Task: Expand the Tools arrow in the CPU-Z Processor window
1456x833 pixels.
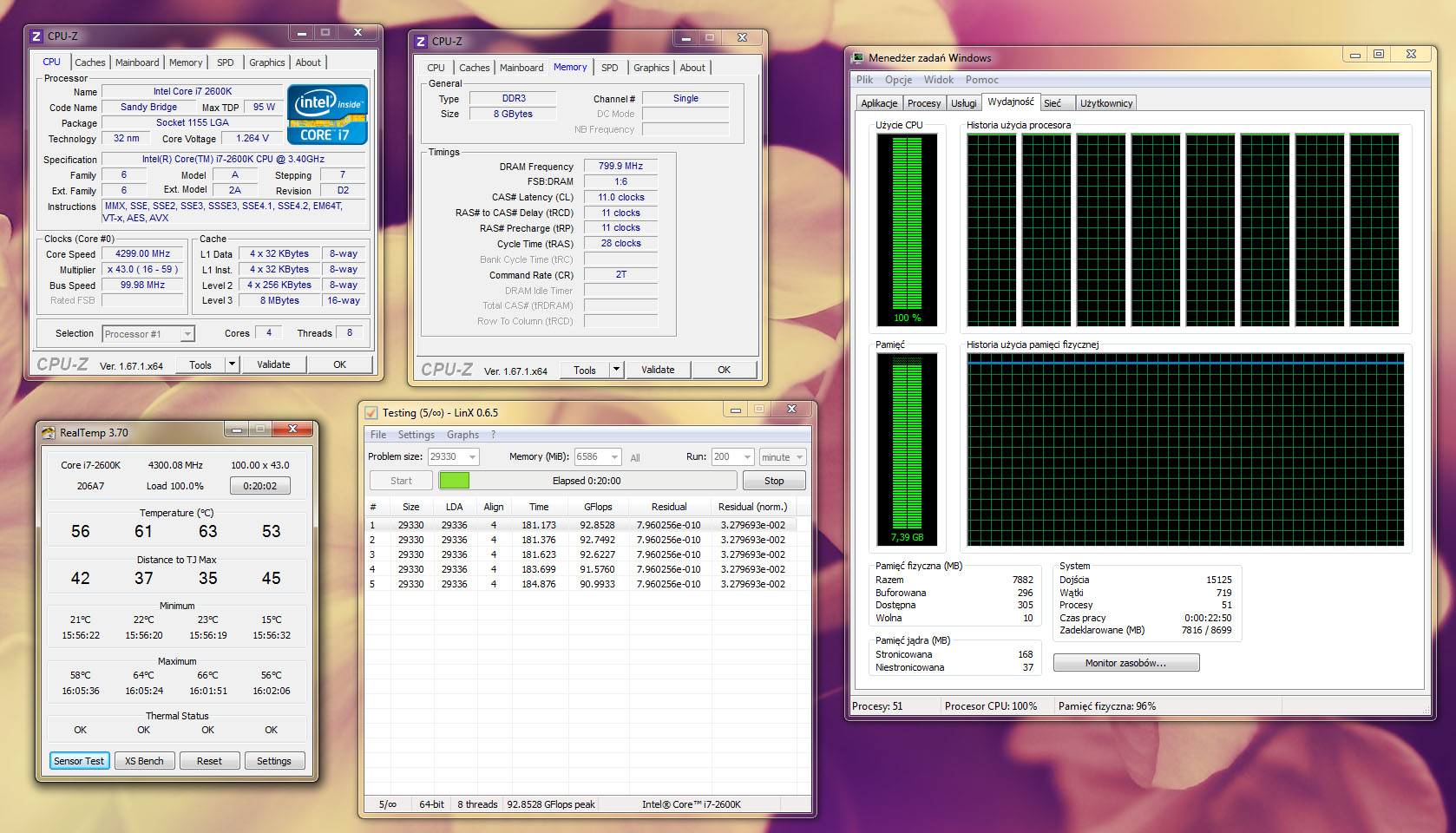Action: pyautogui.click(x=232, y=365)
